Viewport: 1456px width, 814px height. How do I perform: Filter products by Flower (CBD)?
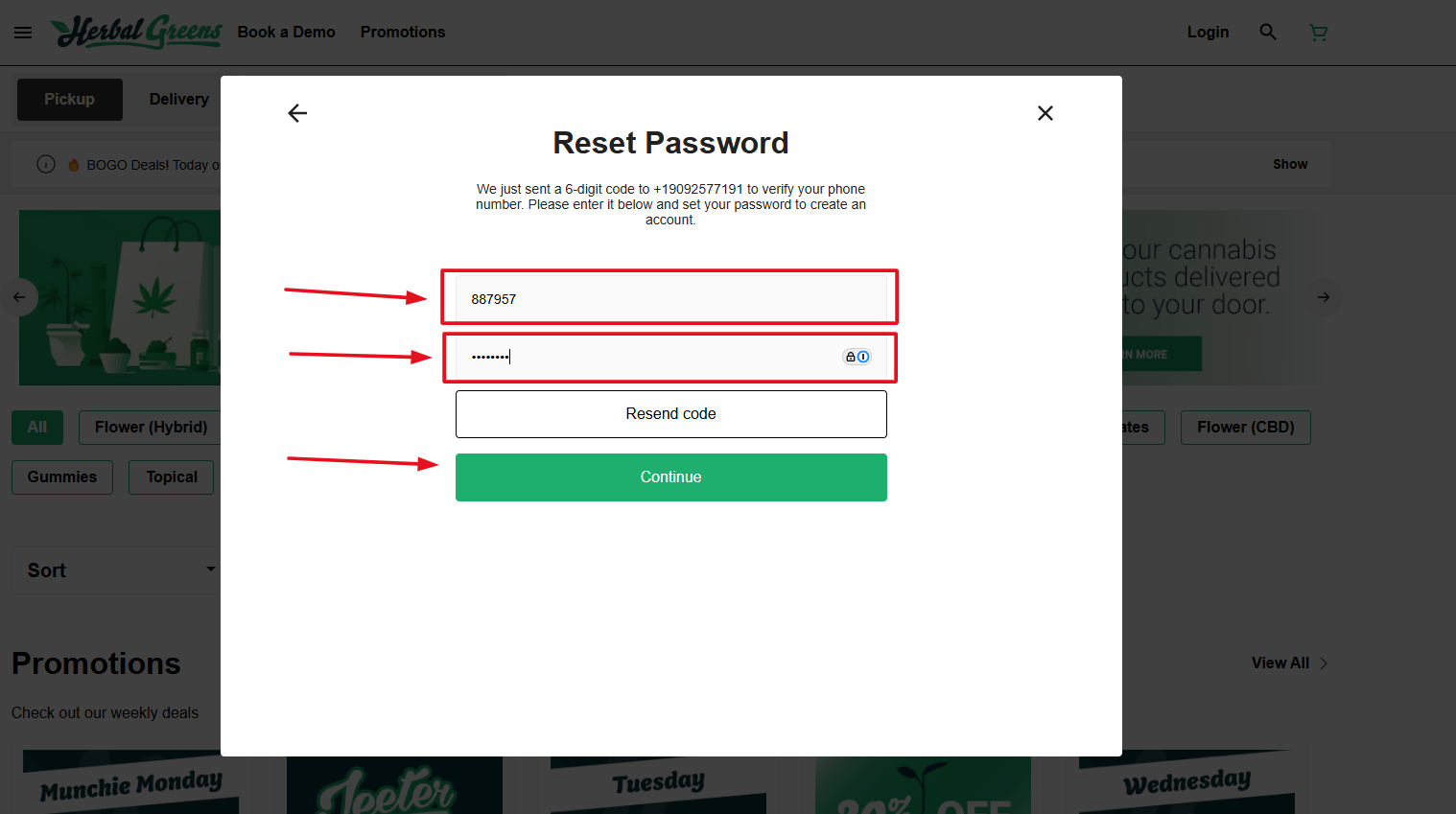[x=1246, y=428]
